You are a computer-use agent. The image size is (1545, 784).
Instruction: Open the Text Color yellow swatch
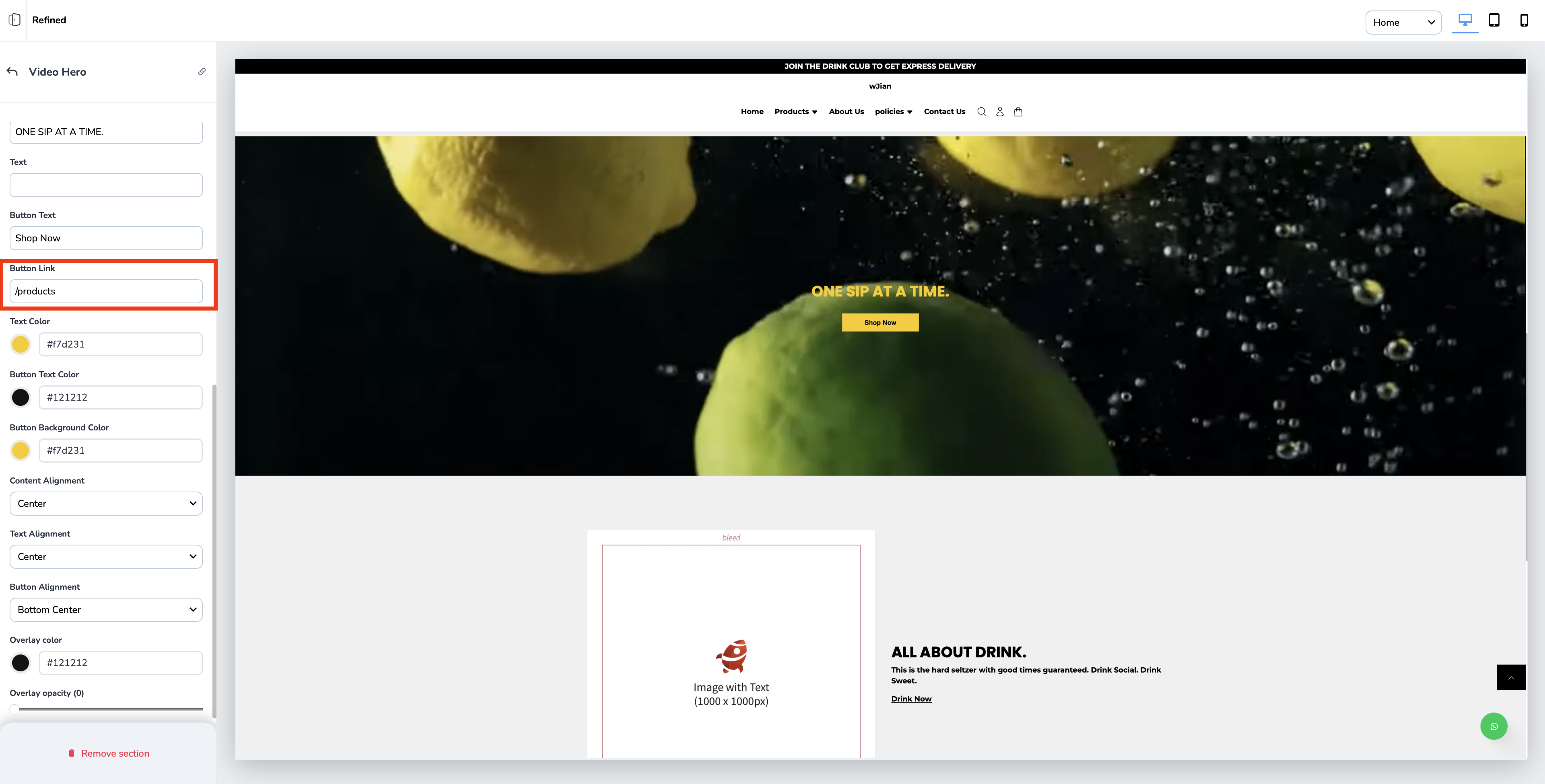pos(21,344)
